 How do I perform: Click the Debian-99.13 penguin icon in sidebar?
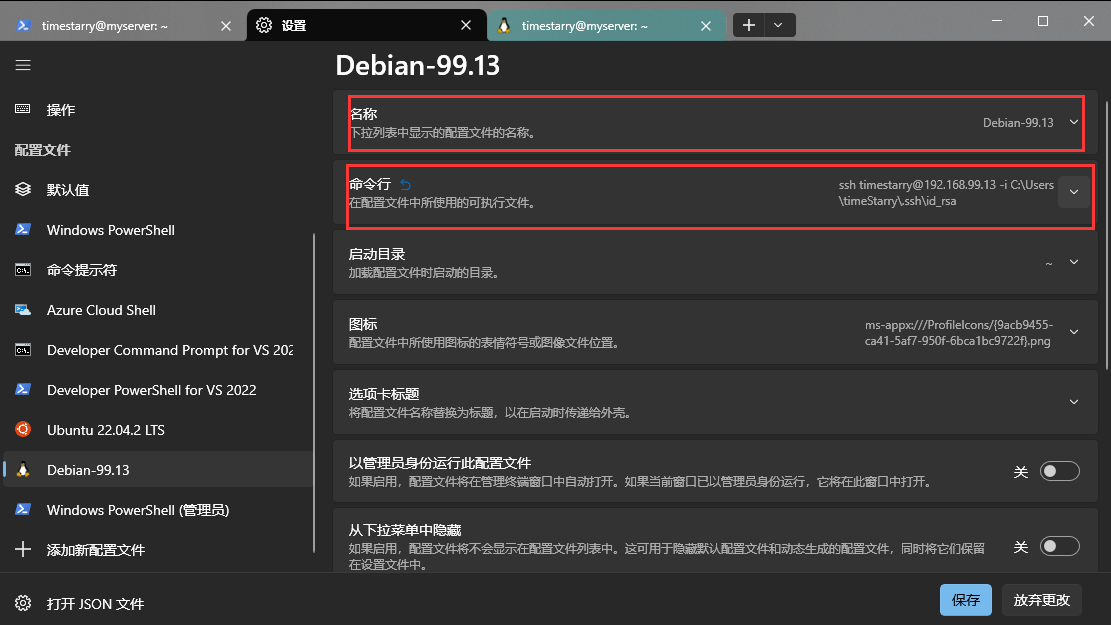23,470
